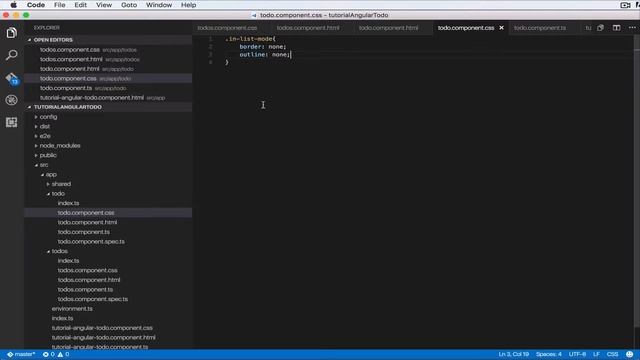
Task: Open the Apple menu
Action: tap(13, 5)
